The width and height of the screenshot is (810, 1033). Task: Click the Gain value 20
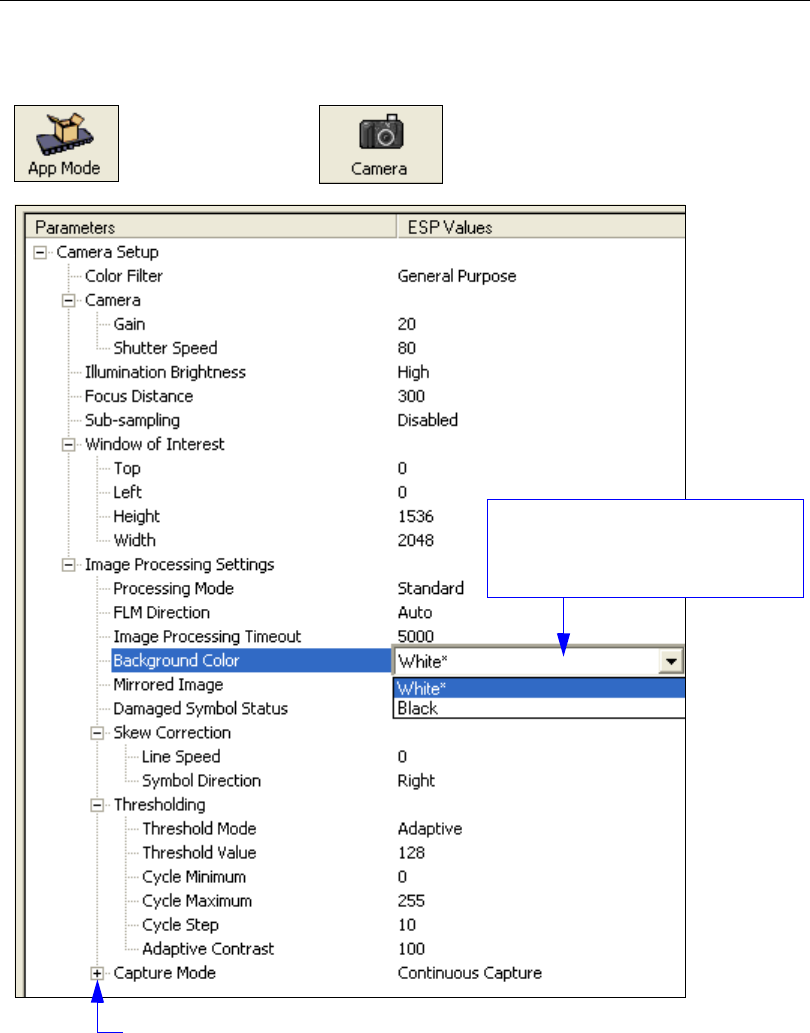[x=407, y=324]
